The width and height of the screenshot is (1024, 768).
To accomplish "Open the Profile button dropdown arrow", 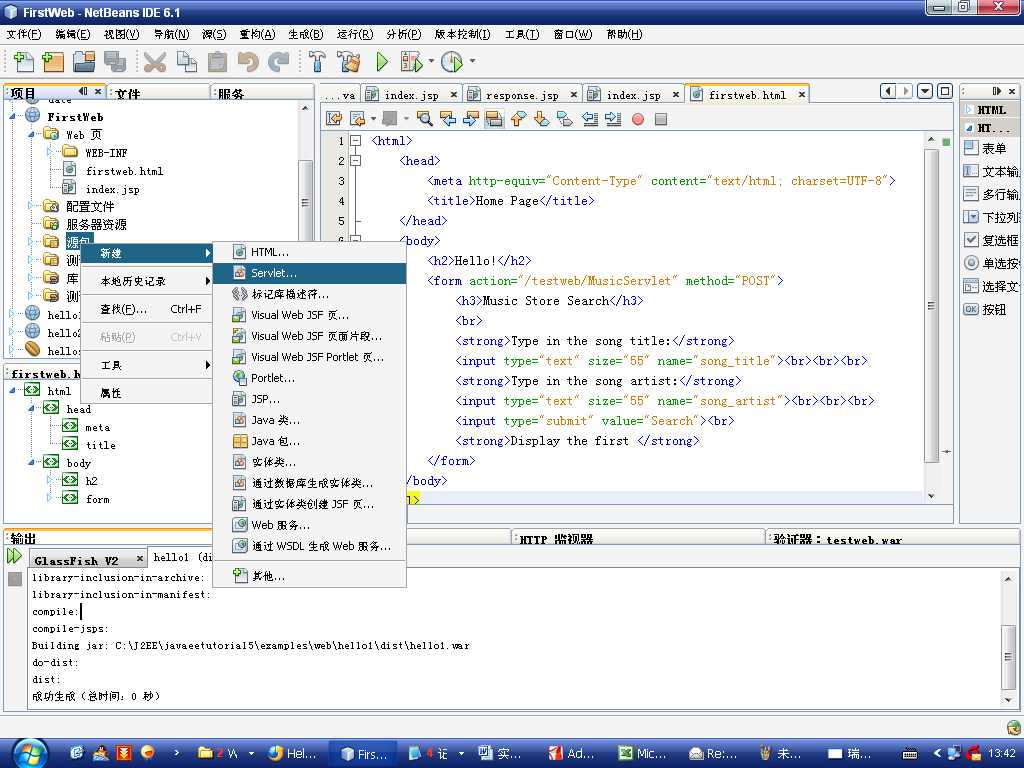I will [x=472, y=62].
